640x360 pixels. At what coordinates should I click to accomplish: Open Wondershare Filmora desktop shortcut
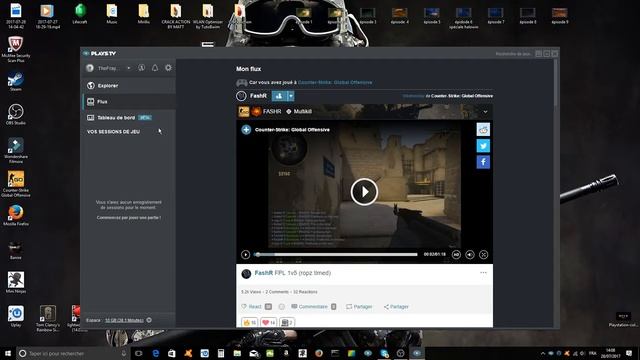coord(16,150)
